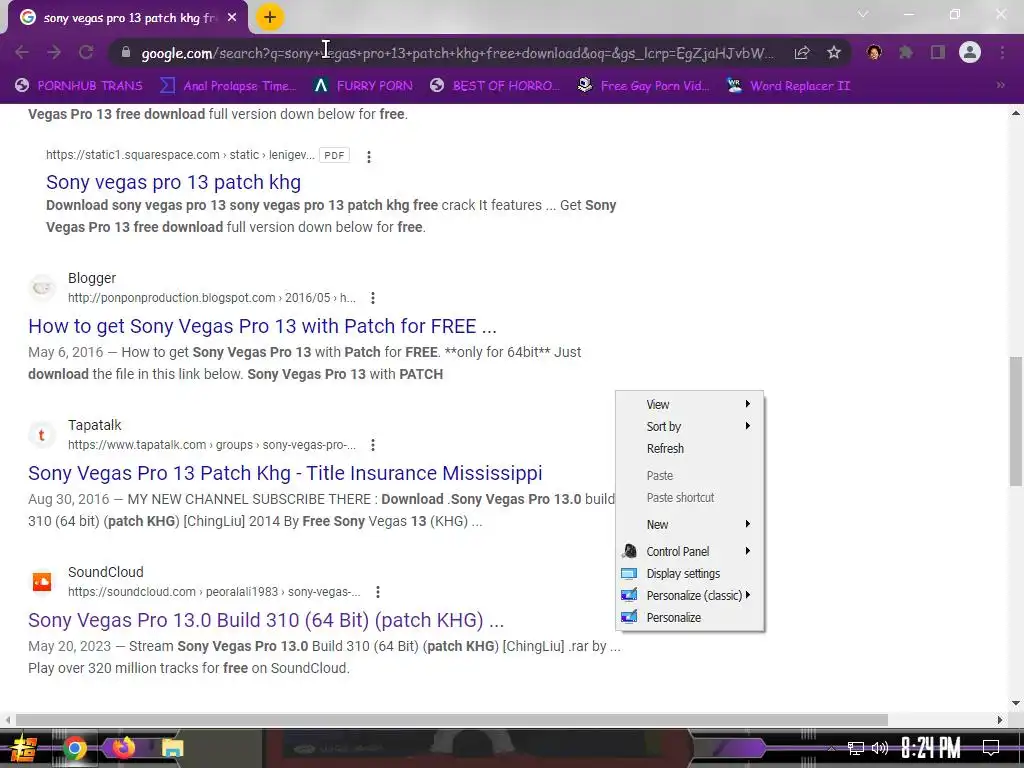Screen dimensions: 1024x768
Task: Open the network tray icon
Action: 856,748
